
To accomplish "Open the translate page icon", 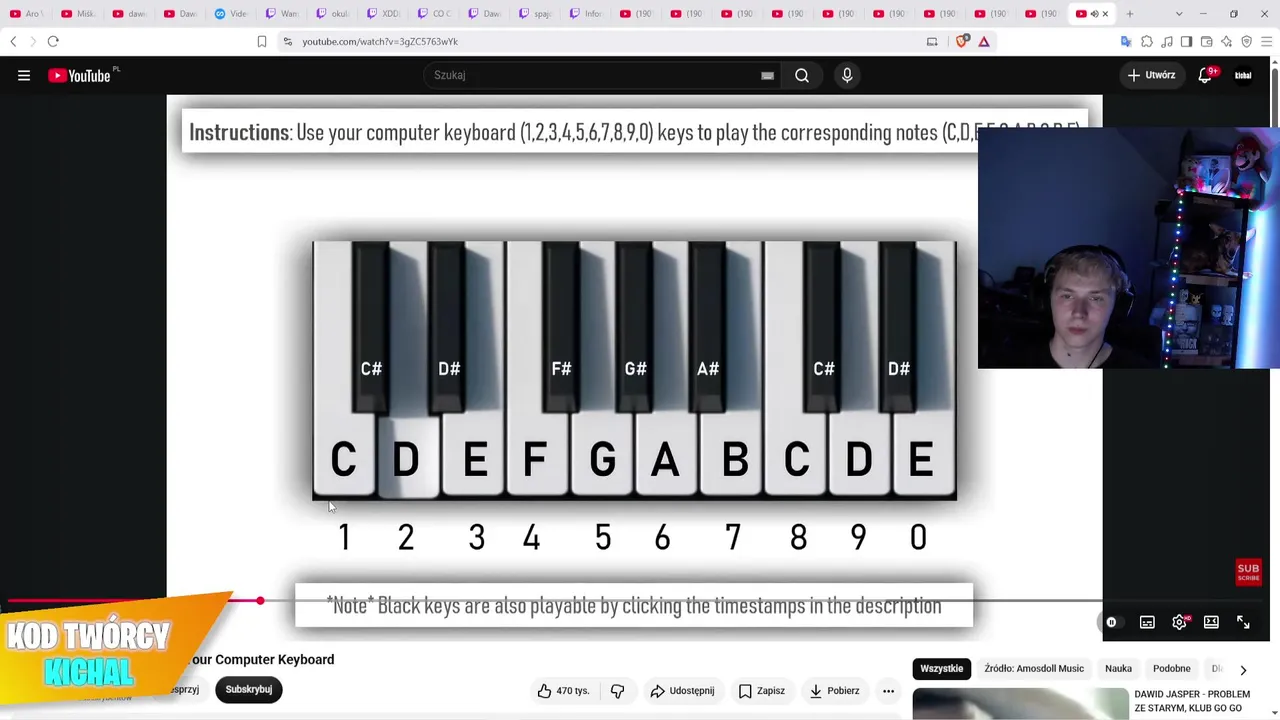I will click(x=1126, y=41).
